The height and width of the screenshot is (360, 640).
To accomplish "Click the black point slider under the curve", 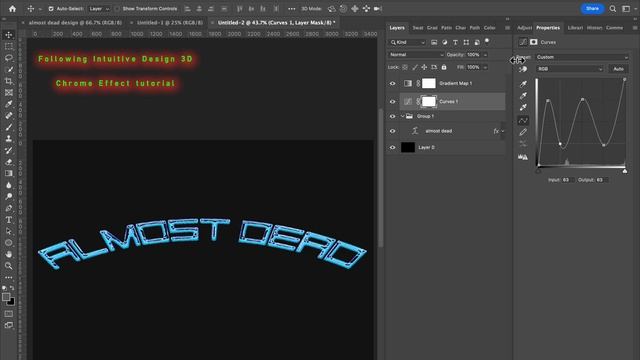I will (538, 171).
